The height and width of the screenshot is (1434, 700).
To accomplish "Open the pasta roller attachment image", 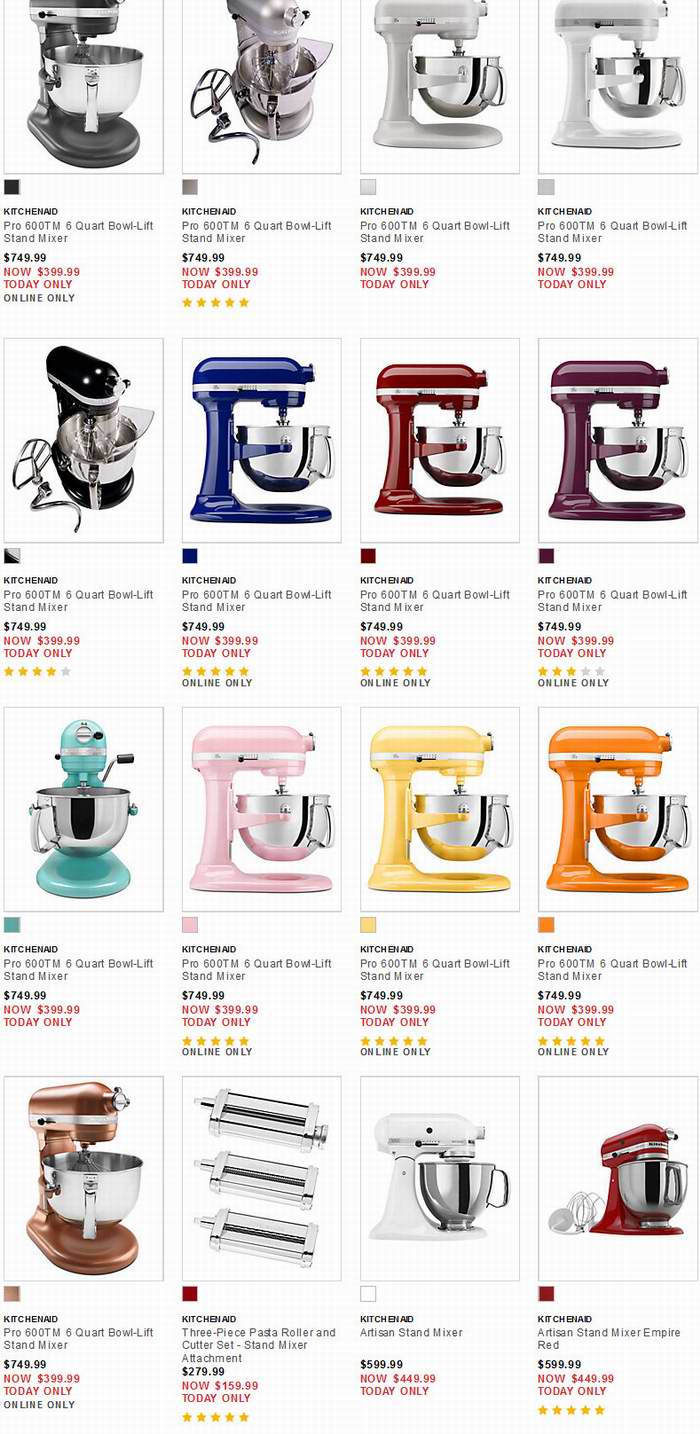I will click(x=262, y=1178).
